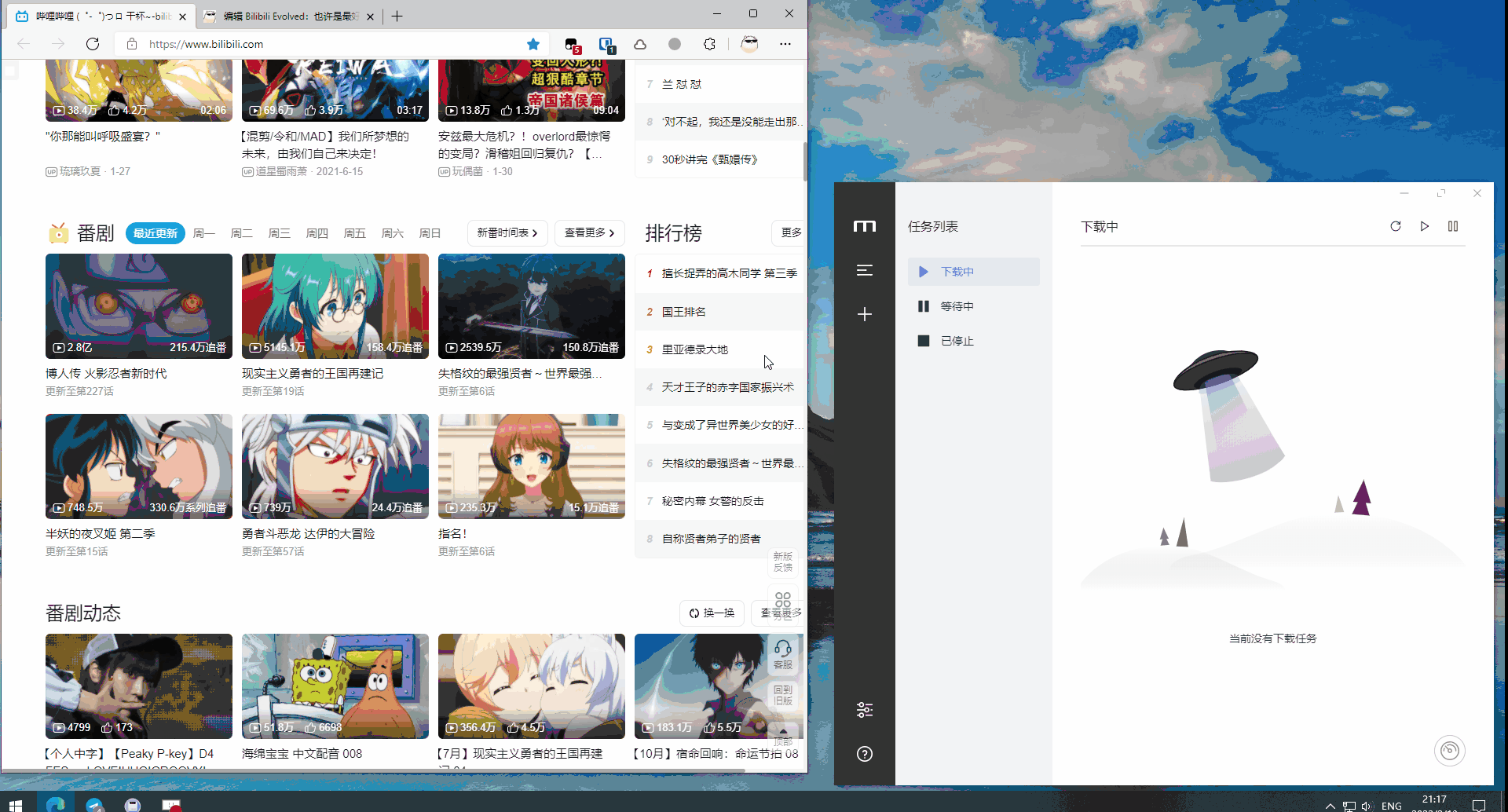Open the 指名! anime thumbnail
The height and width of the screenshot is (812, 1508).
(532, 466)
